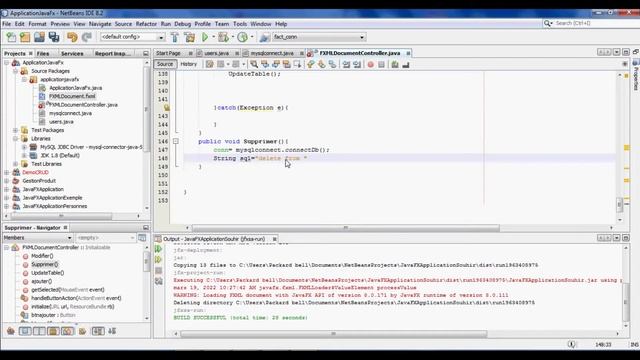The width and height of the screenshot is (640, 360).
Task: Click the Build Project hammer icon
Action: (x=175, y=37)
